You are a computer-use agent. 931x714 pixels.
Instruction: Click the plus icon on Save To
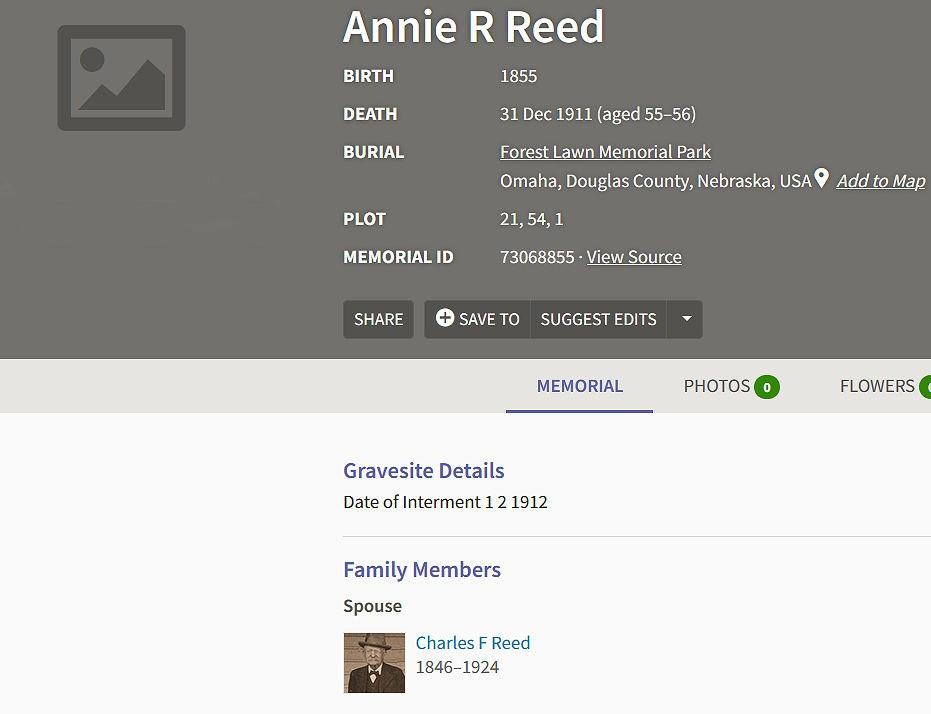(x=445, y=318)
